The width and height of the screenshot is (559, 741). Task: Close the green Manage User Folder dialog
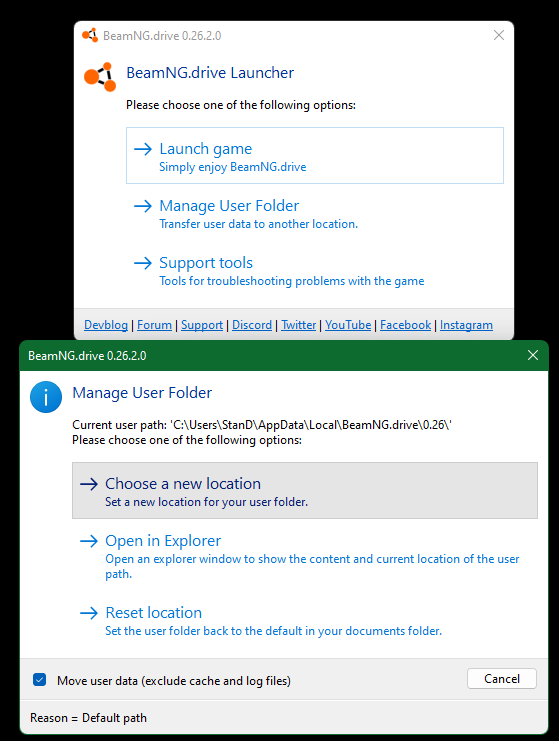[533, 355]
